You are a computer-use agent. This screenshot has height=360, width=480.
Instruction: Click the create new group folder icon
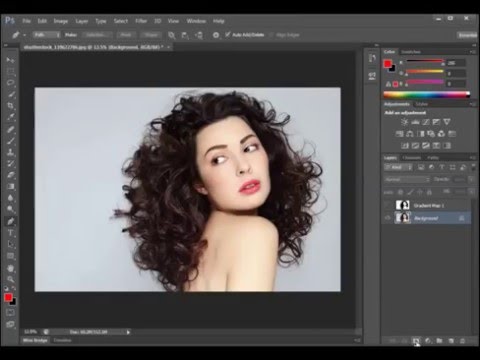pyautogui.click(x=439, y=341)
